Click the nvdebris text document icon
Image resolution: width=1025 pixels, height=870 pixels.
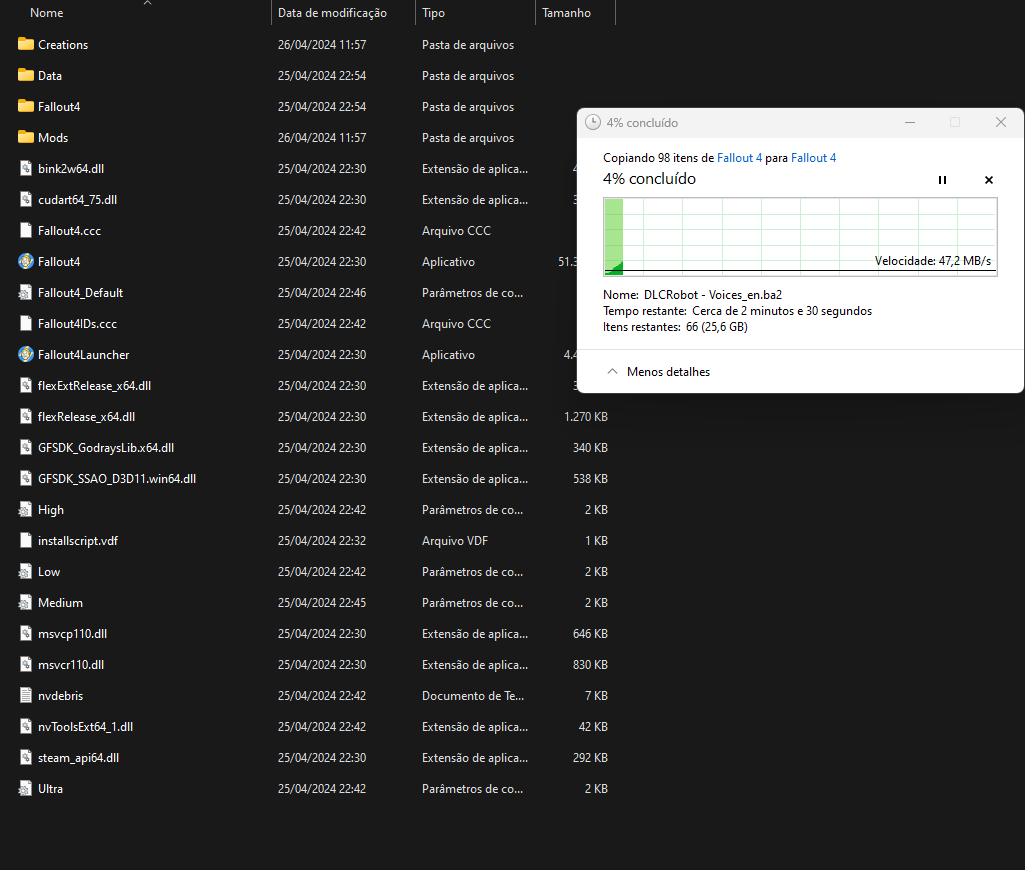pyautogui.click(x=25, y=695)
